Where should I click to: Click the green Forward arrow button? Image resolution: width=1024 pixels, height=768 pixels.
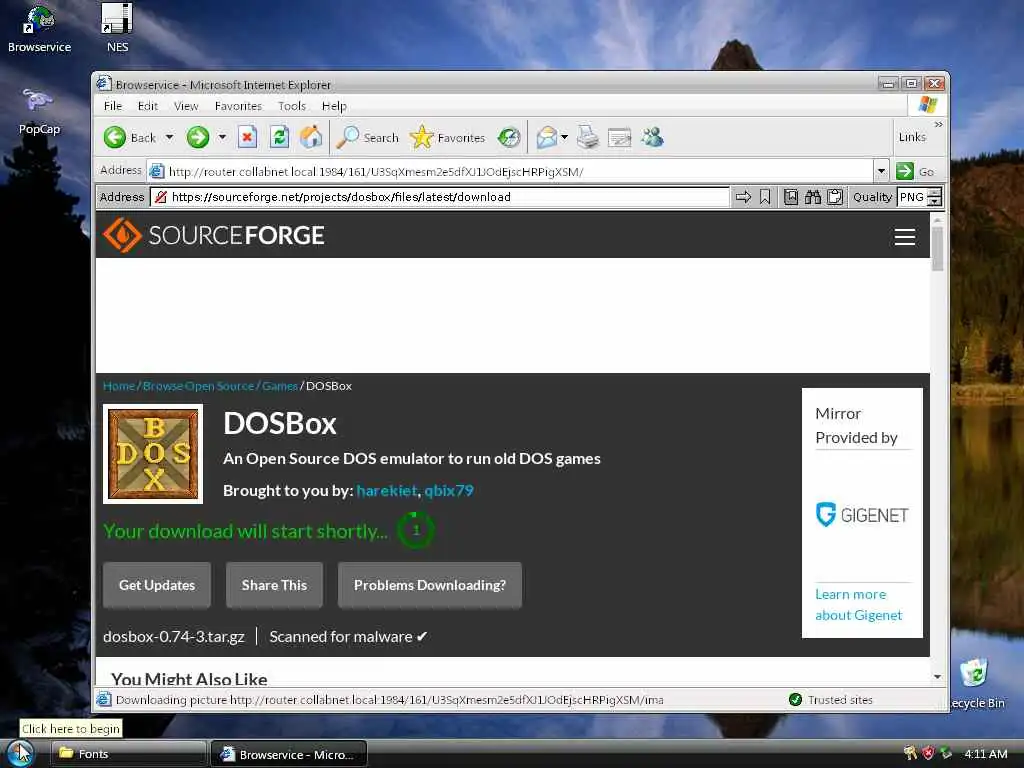tap(198, 137)
